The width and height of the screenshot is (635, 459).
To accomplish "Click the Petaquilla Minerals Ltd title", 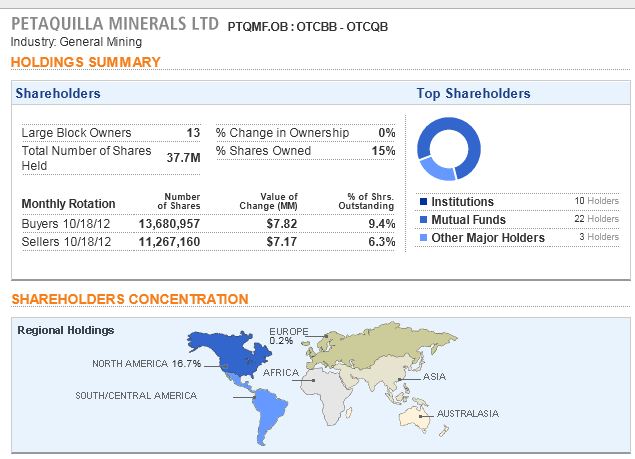I will [114, 22].
